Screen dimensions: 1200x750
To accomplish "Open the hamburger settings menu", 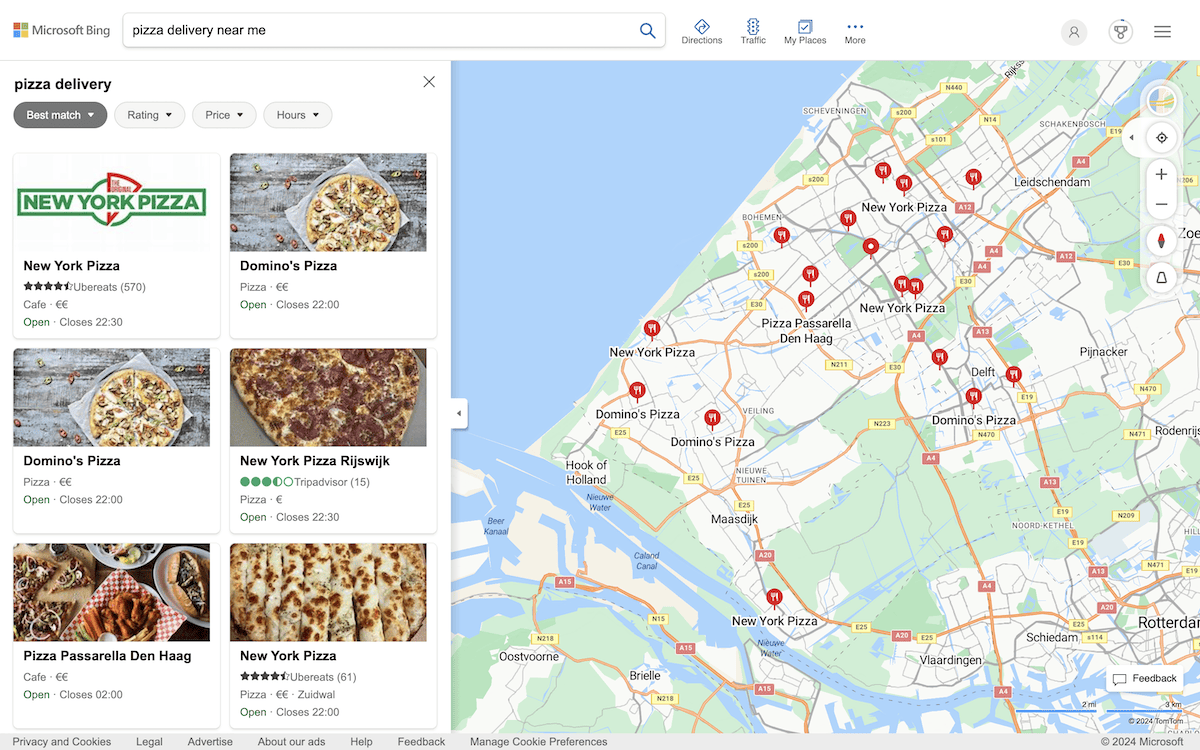I will click(1162, 32).
